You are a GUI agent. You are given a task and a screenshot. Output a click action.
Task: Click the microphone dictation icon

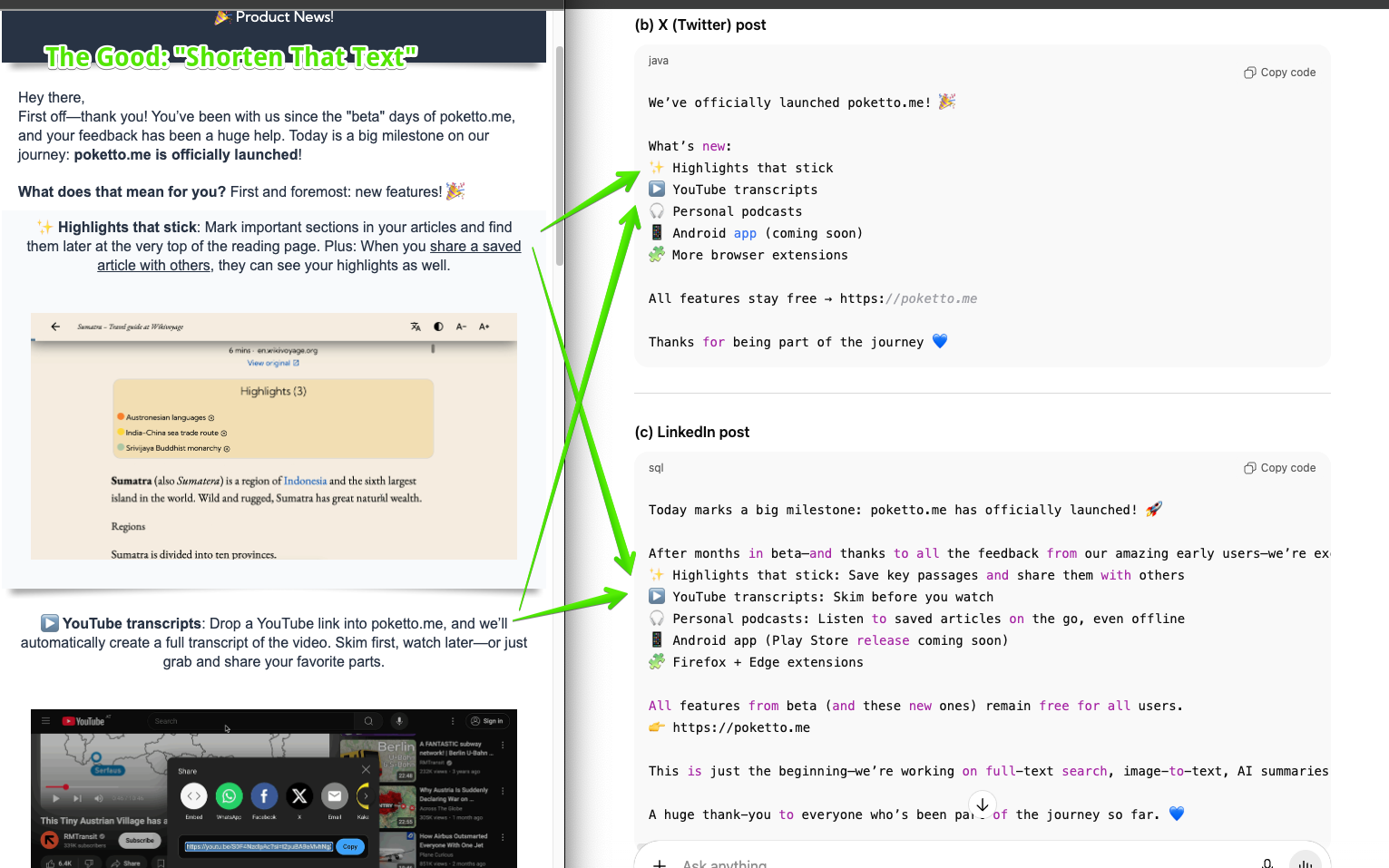click(x=1267, y=863)
